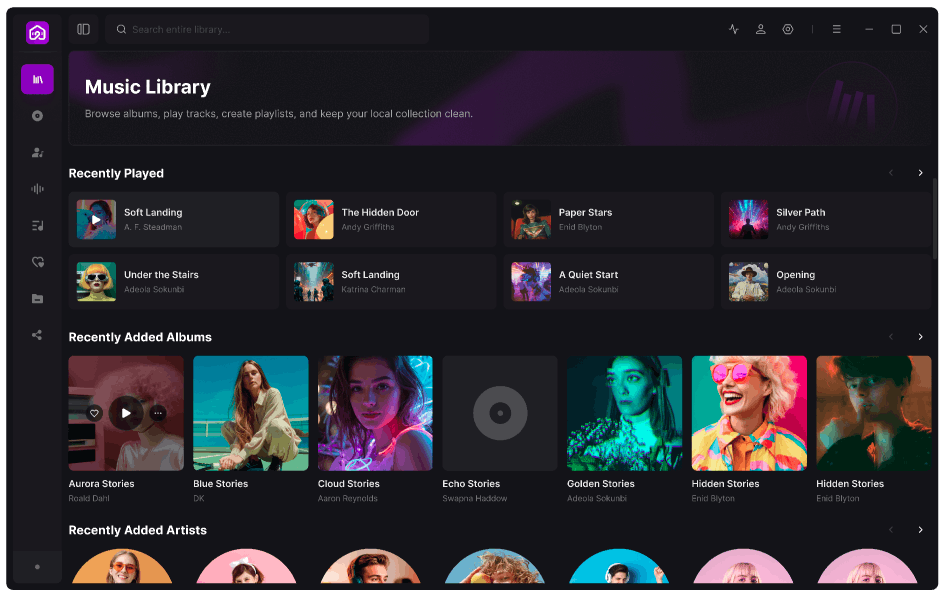
Task: Open Andy Griffiths under Silver Path
Action: click(x=803, y=227)
